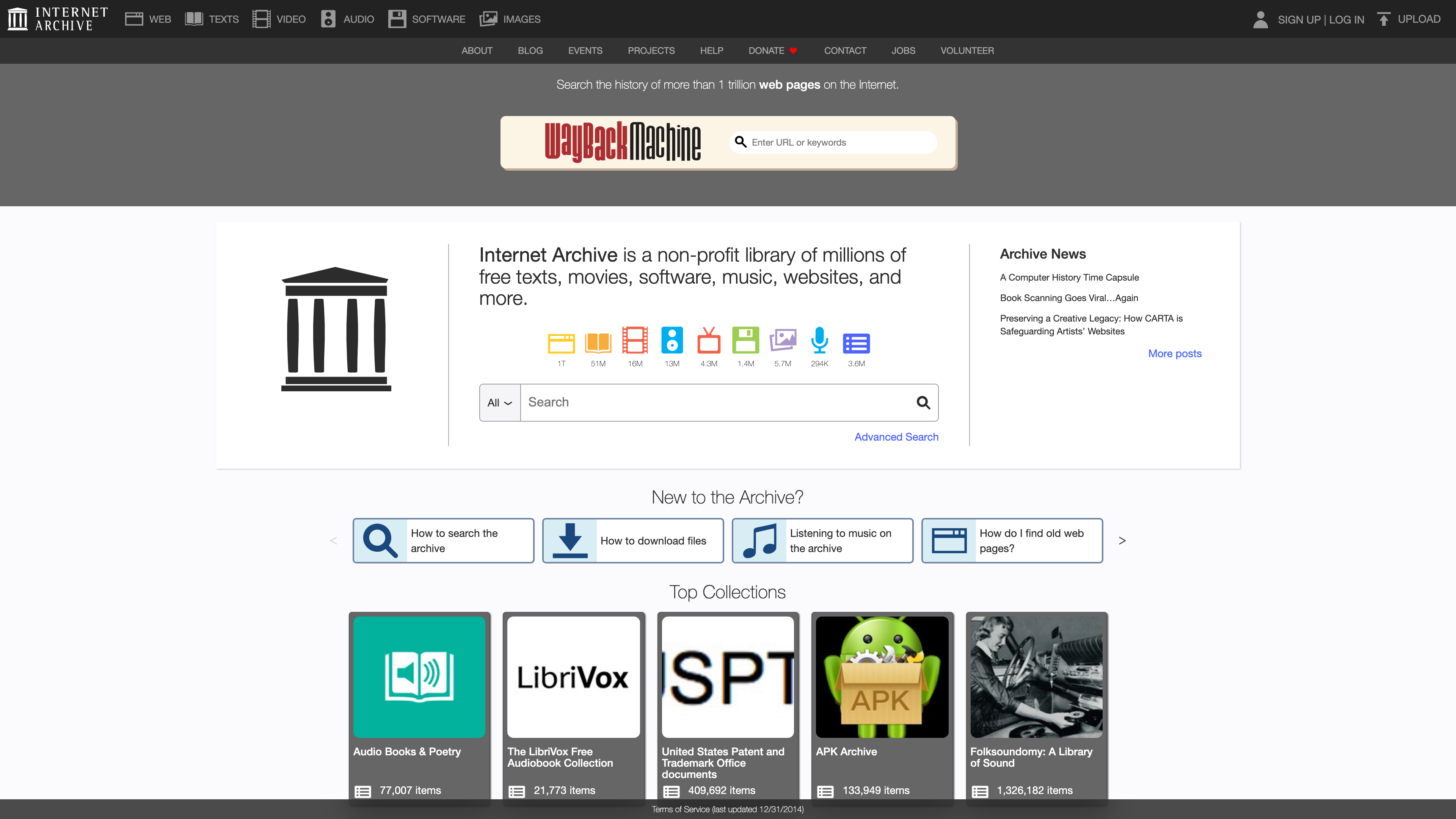Click previous arrow in help carousel
Image resolution: width=1456 pixels, height=819 pixels.
(334, 541)
